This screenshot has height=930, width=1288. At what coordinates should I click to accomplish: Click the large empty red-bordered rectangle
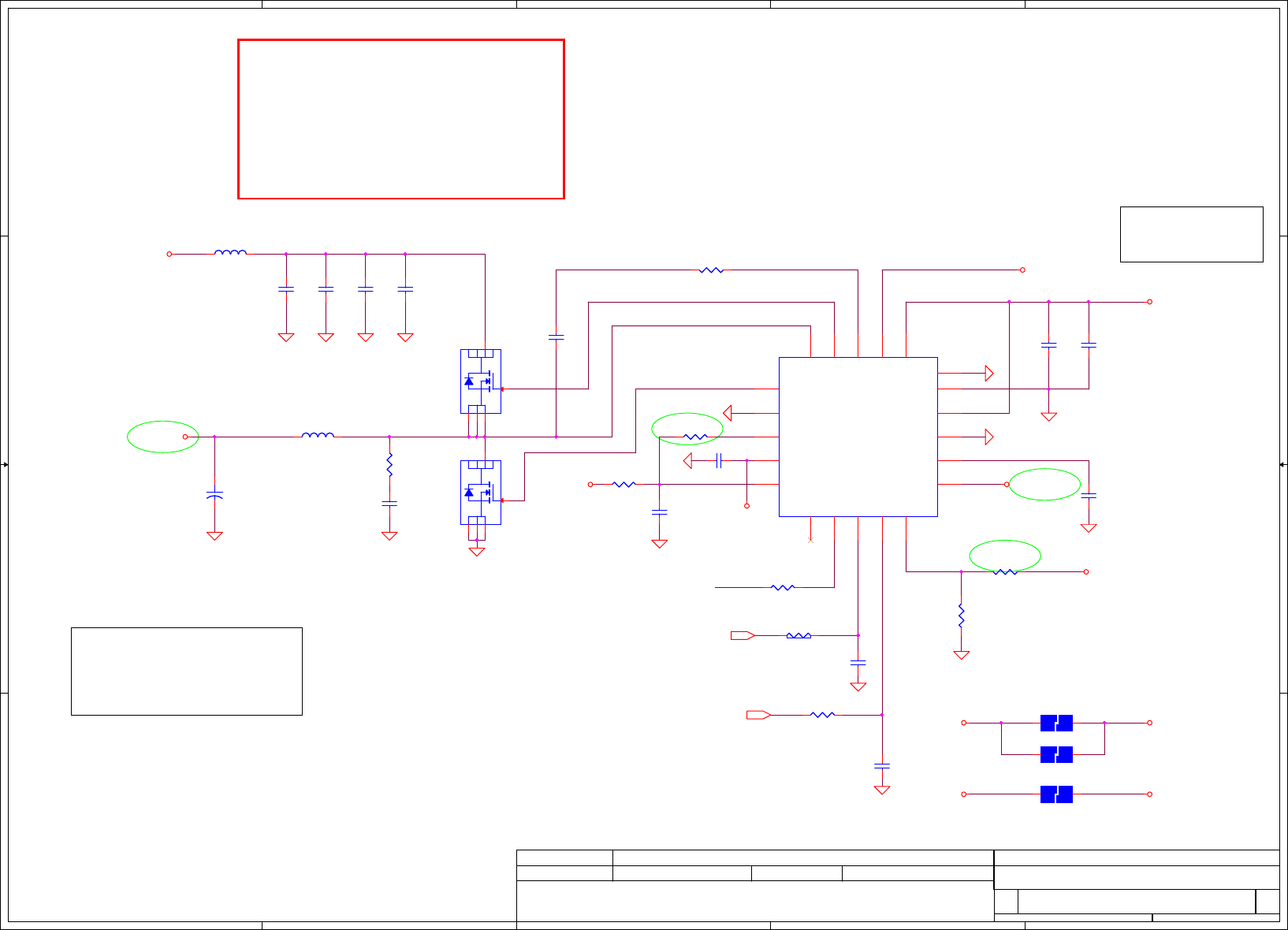tap(401, 119)
